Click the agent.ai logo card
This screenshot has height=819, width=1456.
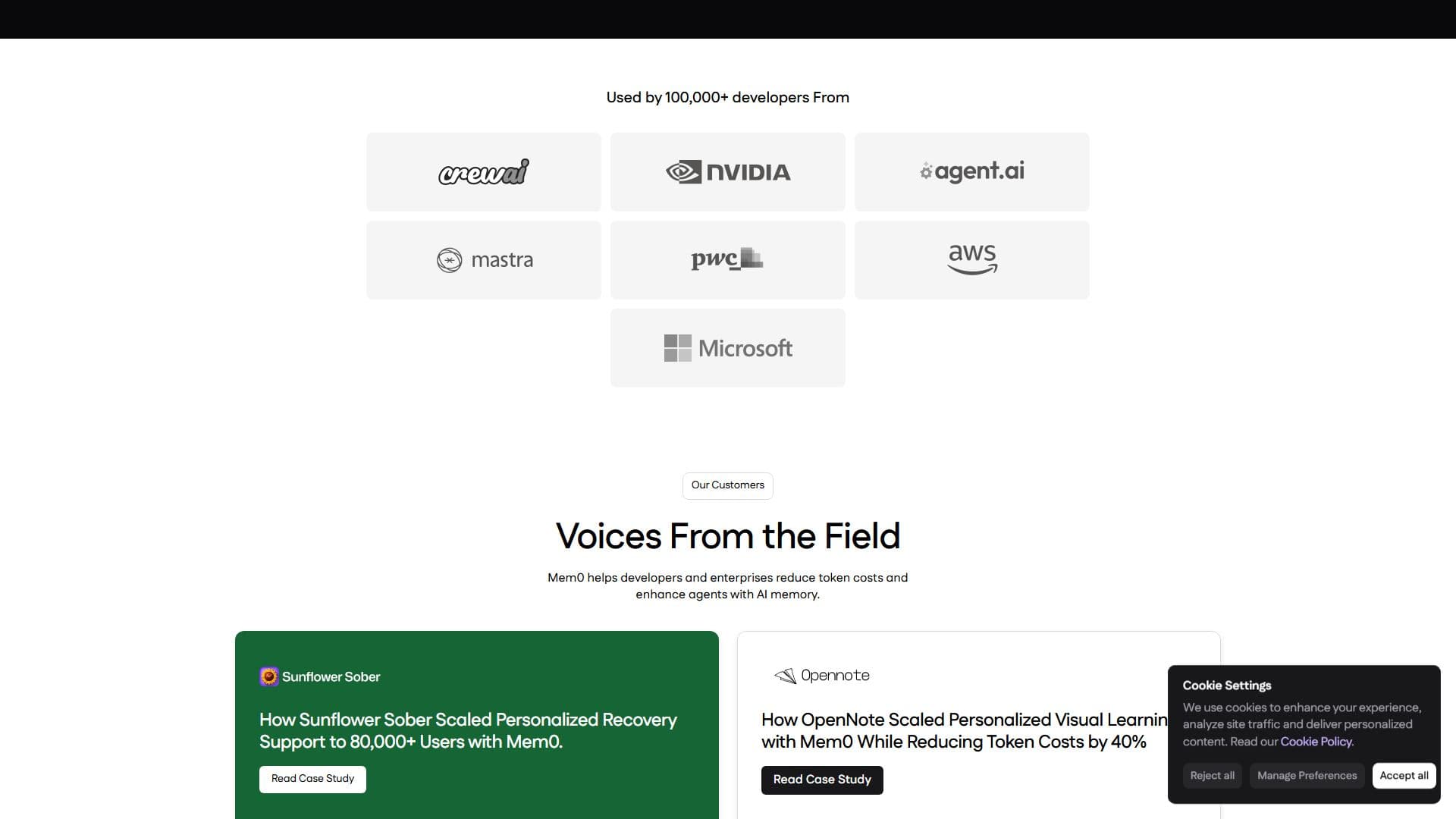972,172
